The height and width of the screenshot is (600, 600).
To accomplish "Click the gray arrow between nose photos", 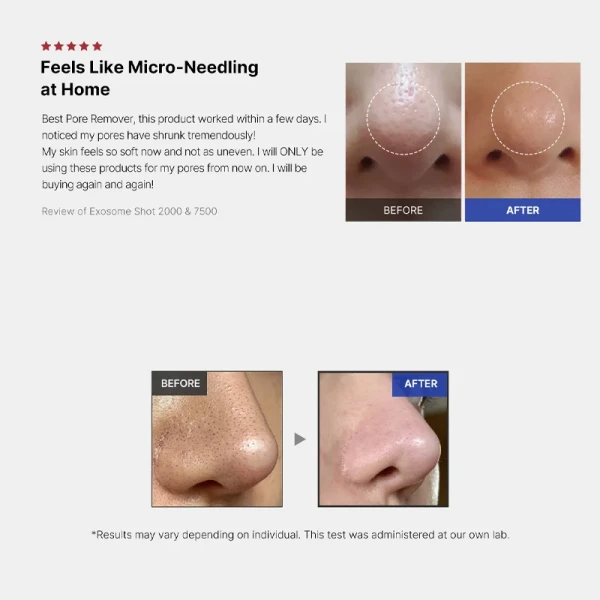I will coord(300,439).
